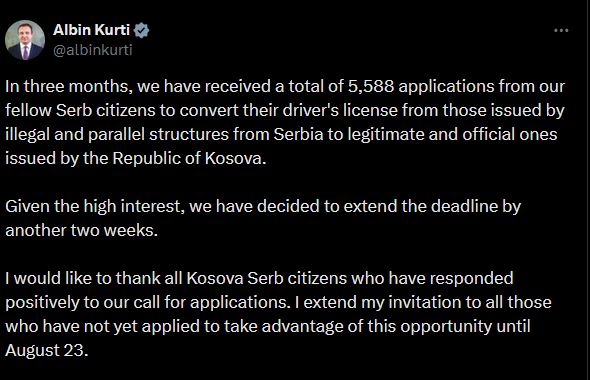Click the words 'In three months'
Screen dimensions: 590x380
(67, 87)
